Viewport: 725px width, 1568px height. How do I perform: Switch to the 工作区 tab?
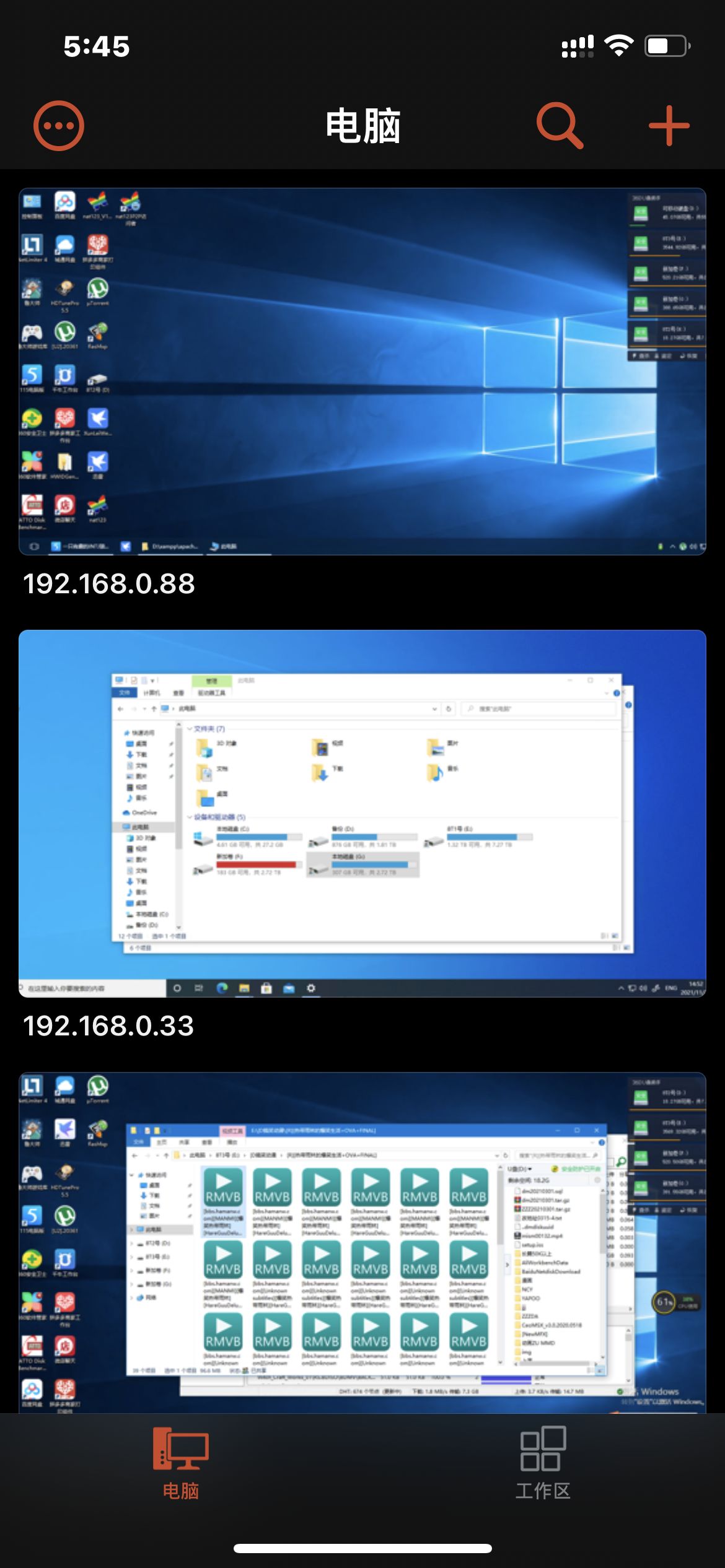[543, 1461]
